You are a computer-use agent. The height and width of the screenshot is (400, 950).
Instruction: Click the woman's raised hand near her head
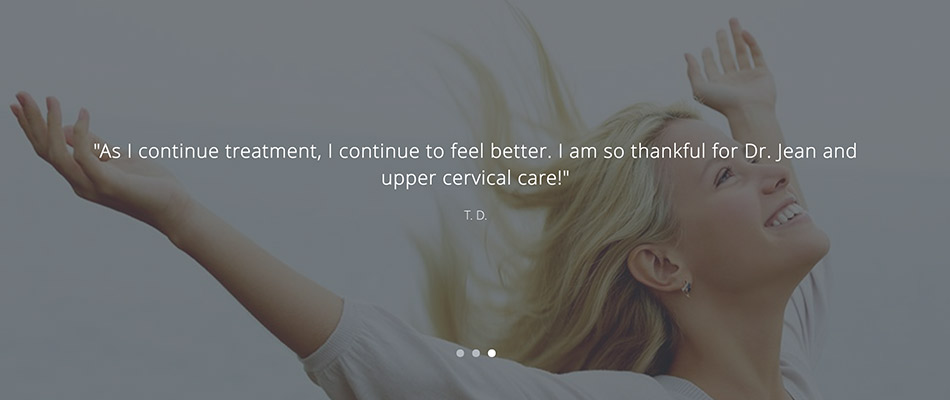tap(731, 70)
